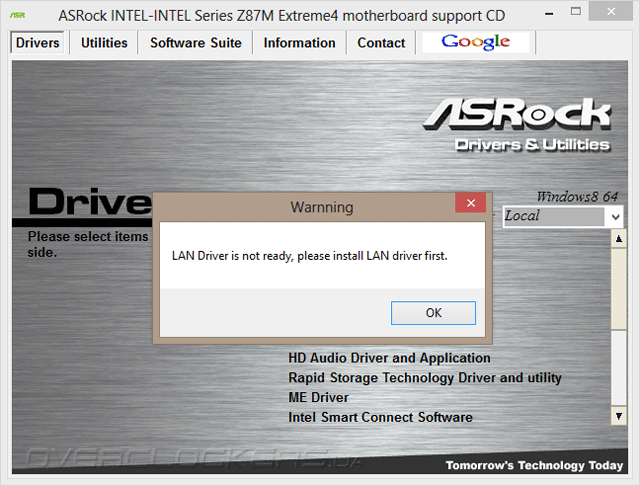Viewport: 640px width, 486px height.
Task: Click the driver list scrollbar thumb
Action: point(619,289)
